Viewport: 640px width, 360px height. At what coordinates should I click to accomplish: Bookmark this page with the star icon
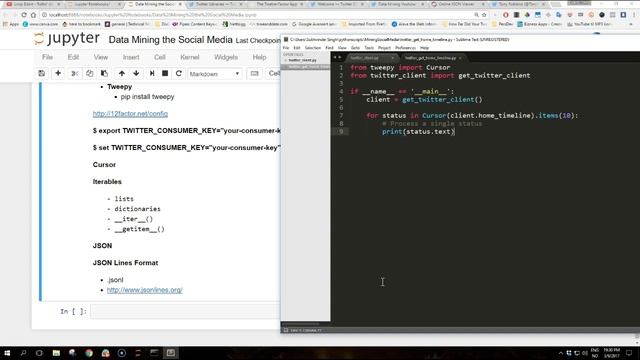(x=484, y=15)
